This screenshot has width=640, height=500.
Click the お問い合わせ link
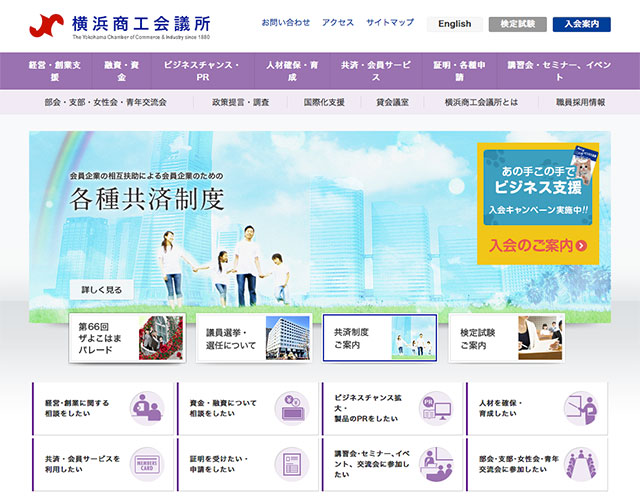[x=286, y=22]
